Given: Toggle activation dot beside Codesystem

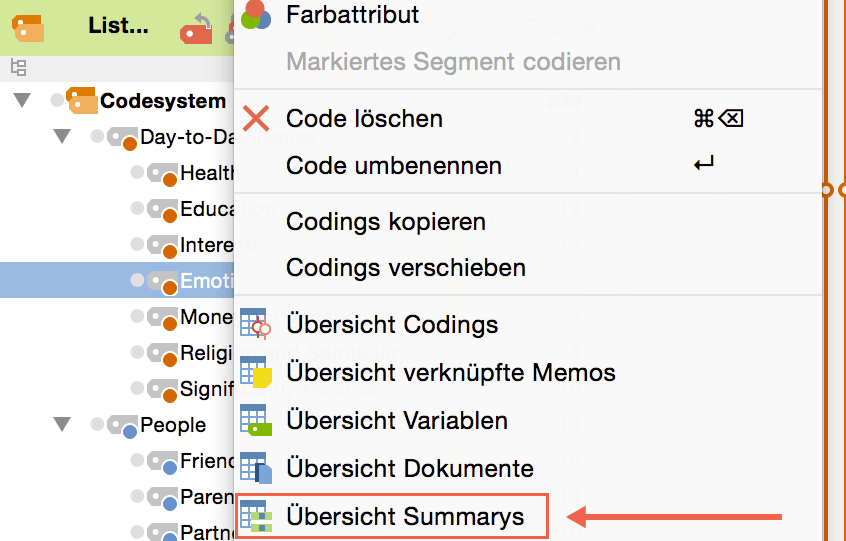Looking at the screenshot, I should coord(57,100).
